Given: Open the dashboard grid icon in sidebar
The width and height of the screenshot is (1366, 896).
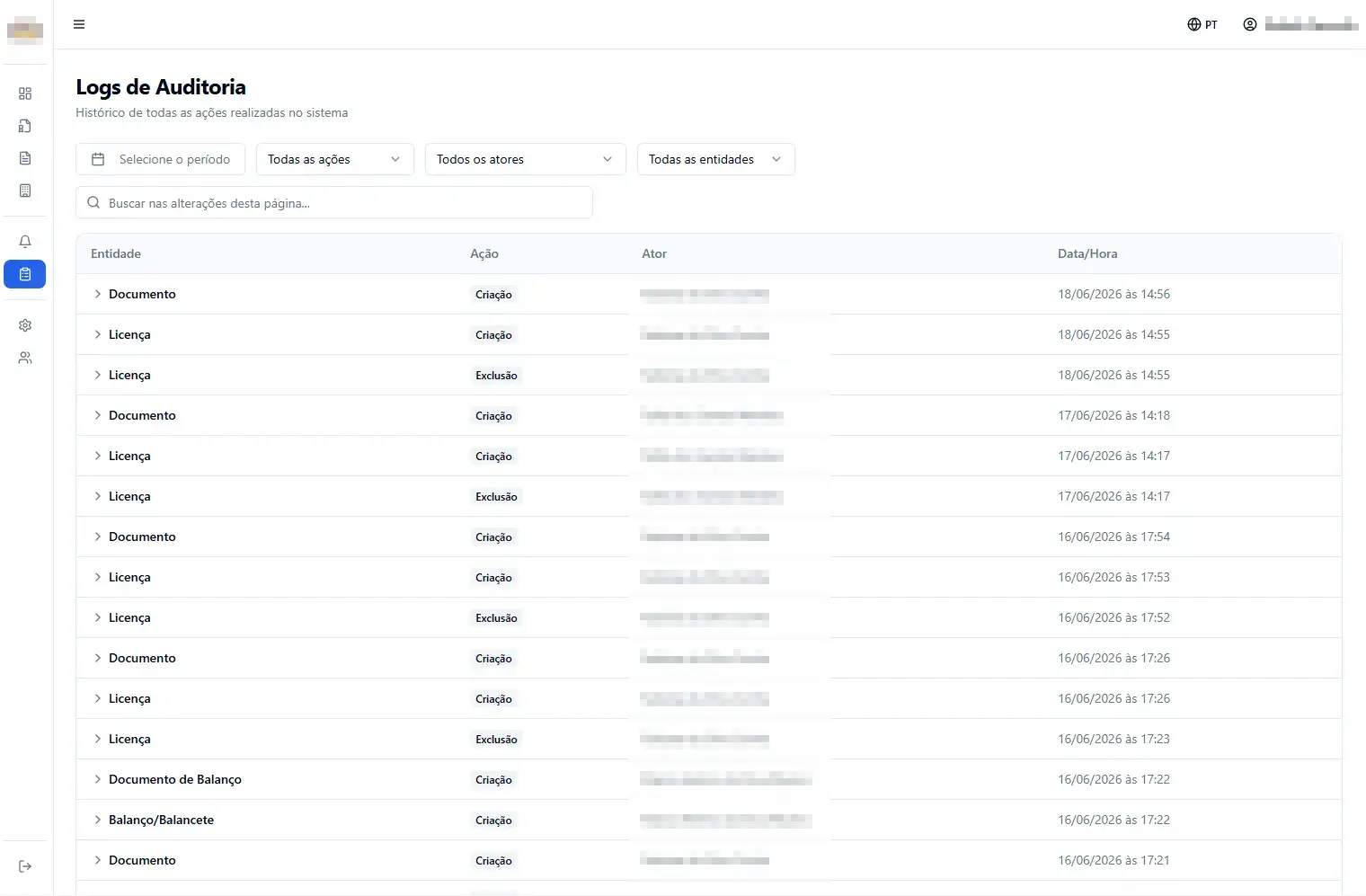Looking at the screenshot, I should point(25,93).
